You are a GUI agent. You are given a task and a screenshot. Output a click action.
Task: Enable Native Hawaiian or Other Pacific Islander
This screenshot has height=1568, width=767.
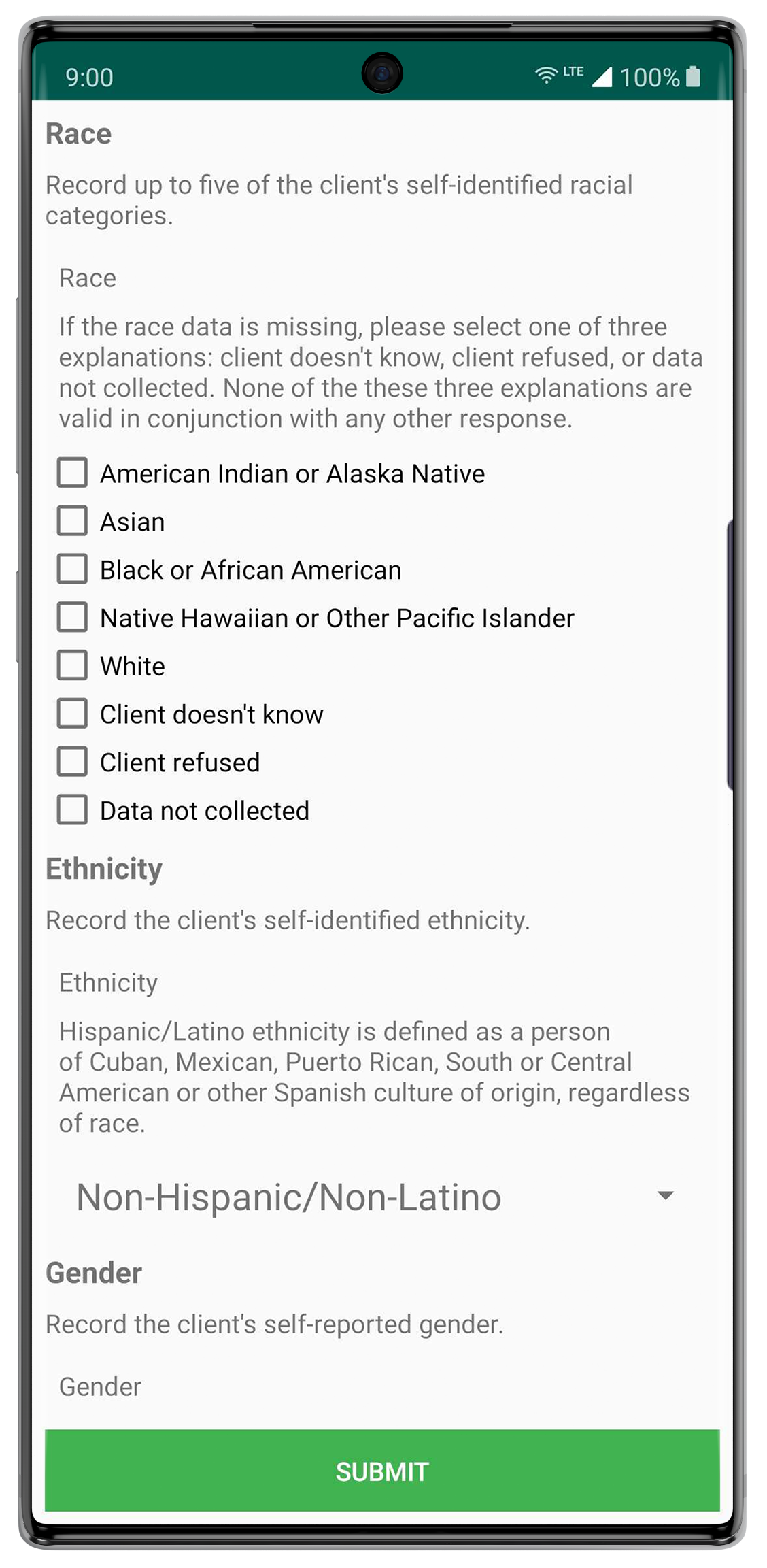72,618
